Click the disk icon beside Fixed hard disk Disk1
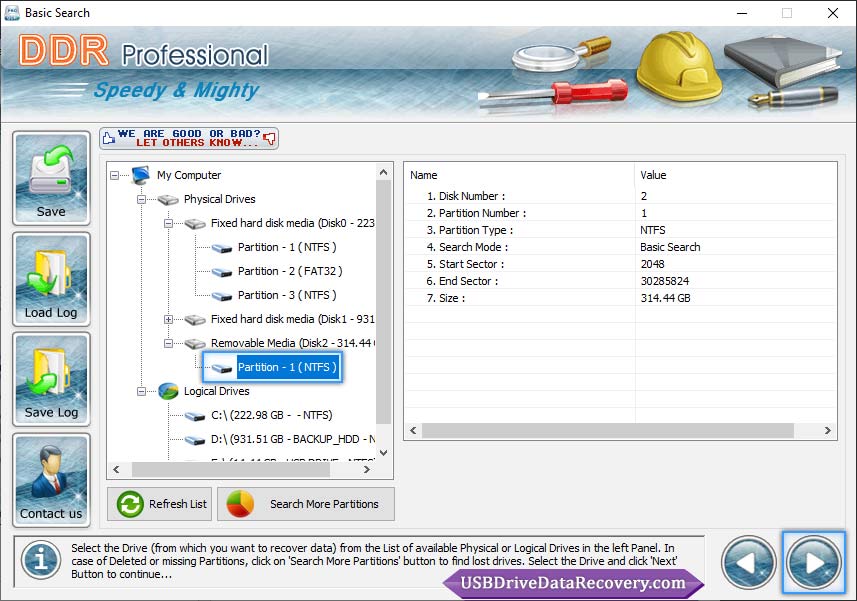The image size is (857, 601). coord(195,320)
